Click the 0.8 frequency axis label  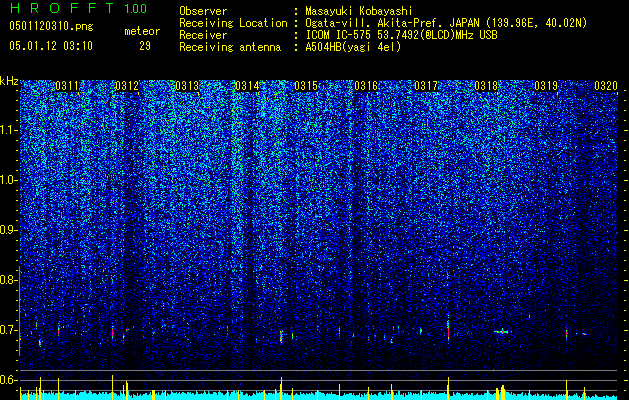(x=7, y=280)
